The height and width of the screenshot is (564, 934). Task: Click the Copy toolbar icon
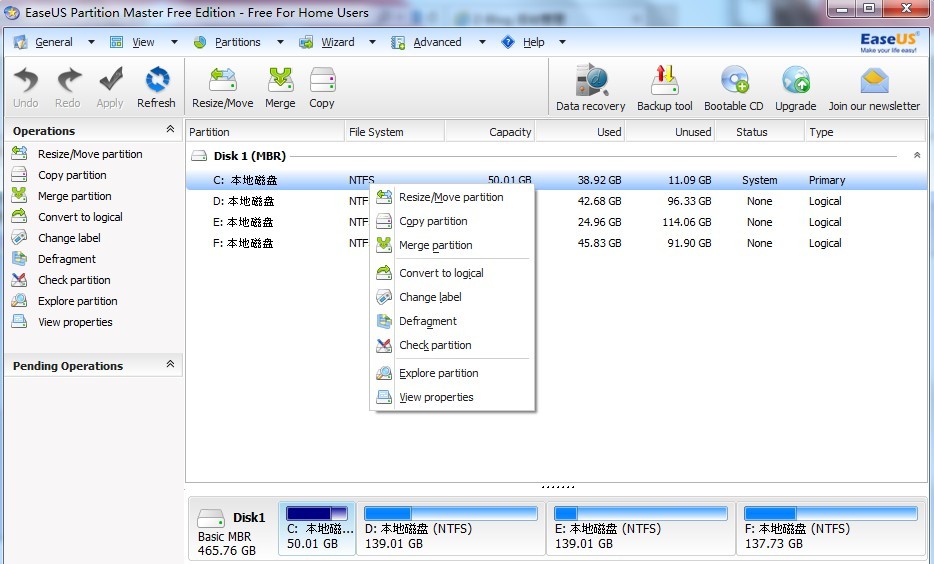click(x=322, y=80)
